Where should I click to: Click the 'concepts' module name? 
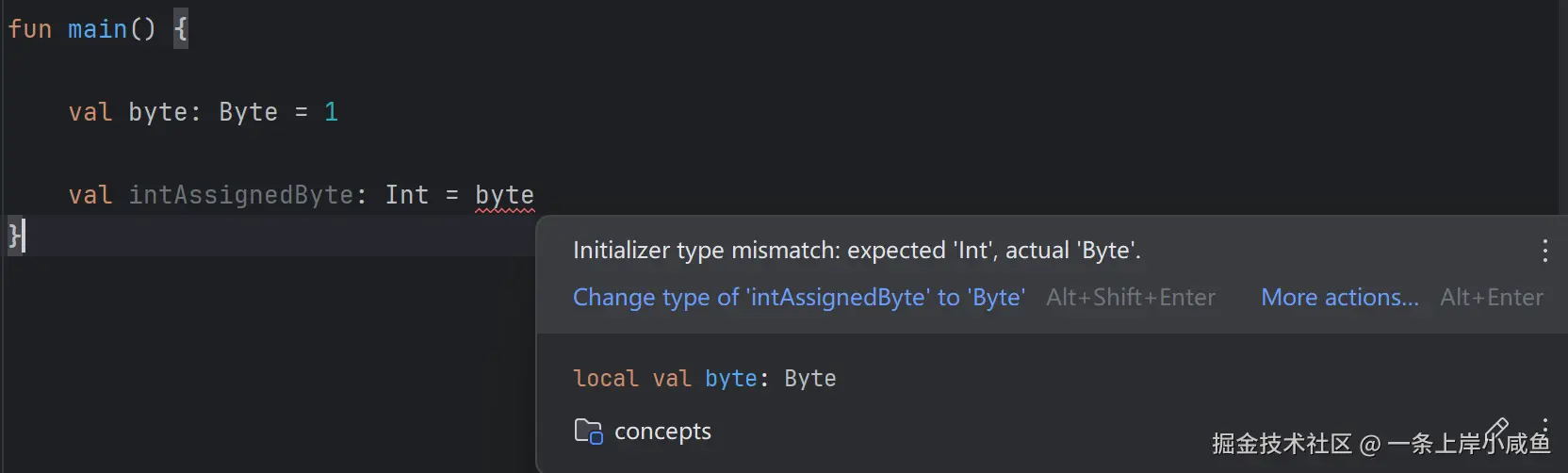(662, 432)
